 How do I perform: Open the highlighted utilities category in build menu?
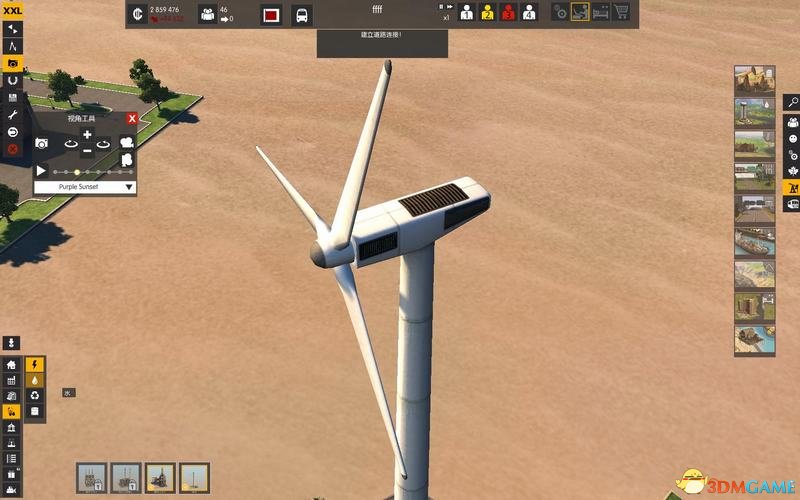[x=11, y=412]
